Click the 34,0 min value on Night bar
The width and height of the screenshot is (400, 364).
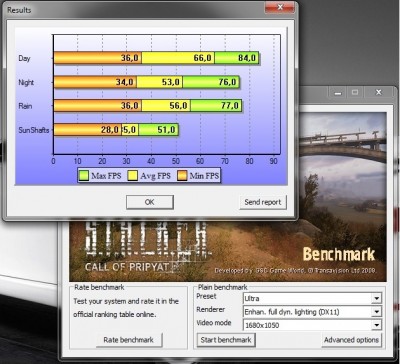pyautogui.click(x=125, y=82)
